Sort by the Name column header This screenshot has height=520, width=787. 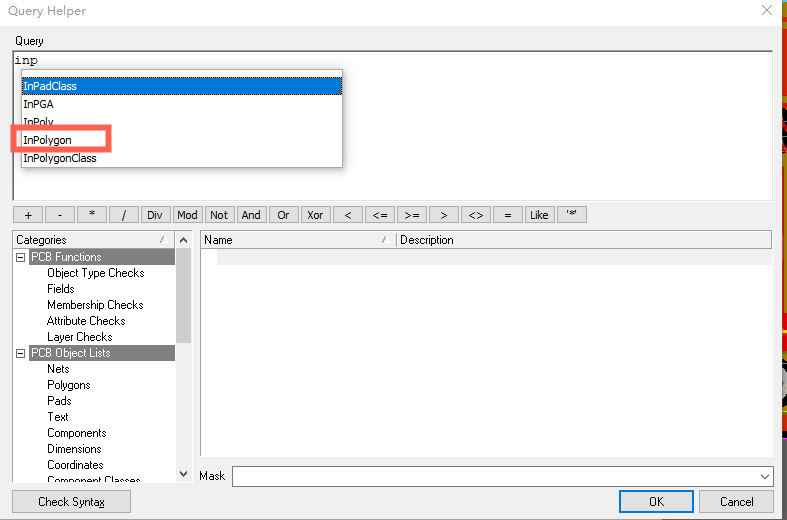[x=290, y=240]
